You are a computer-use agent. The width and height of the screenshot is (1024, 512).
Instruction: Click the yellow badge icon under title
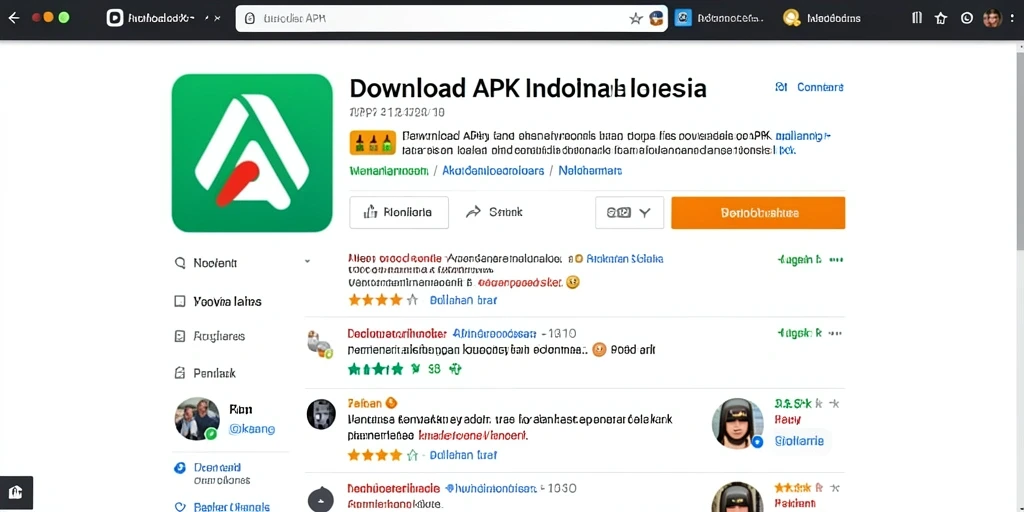373,142
